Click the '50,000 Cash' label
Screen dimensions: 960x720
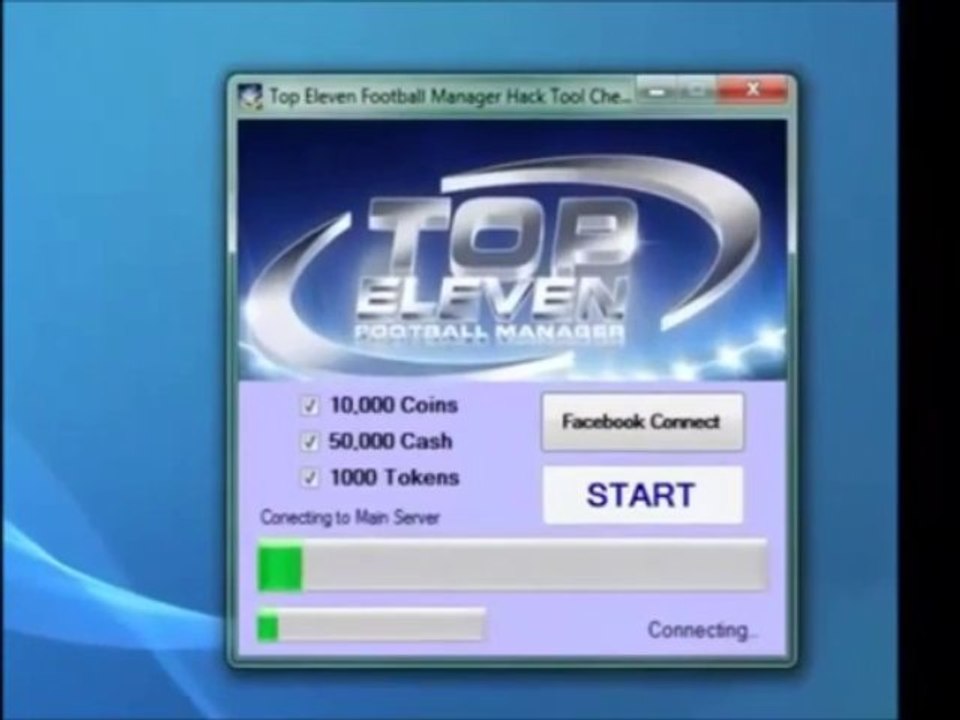pos(391,441)
